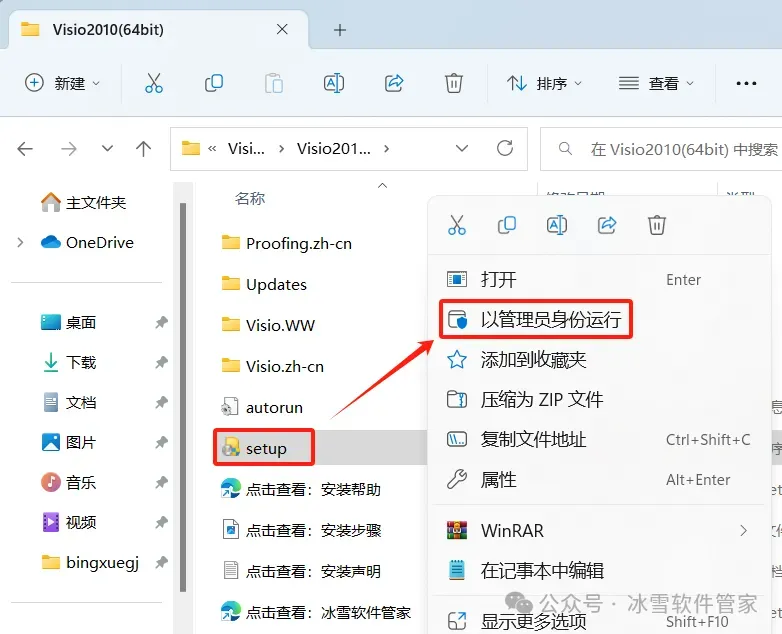This screenshot has width=782, height=634.
Task: Click the search magnifier icon
Action: [565, 149]
